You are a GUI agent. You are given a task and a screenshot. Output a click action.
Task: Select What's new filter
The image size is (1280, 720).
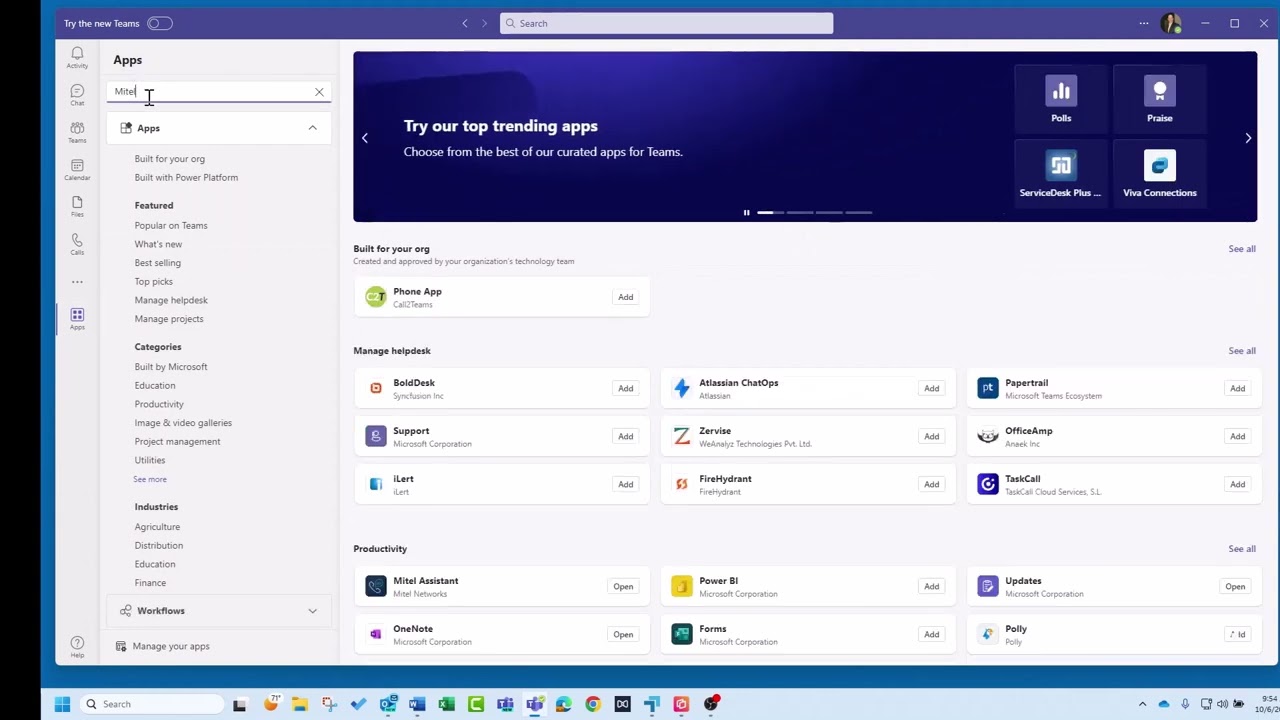pos(158,244)
